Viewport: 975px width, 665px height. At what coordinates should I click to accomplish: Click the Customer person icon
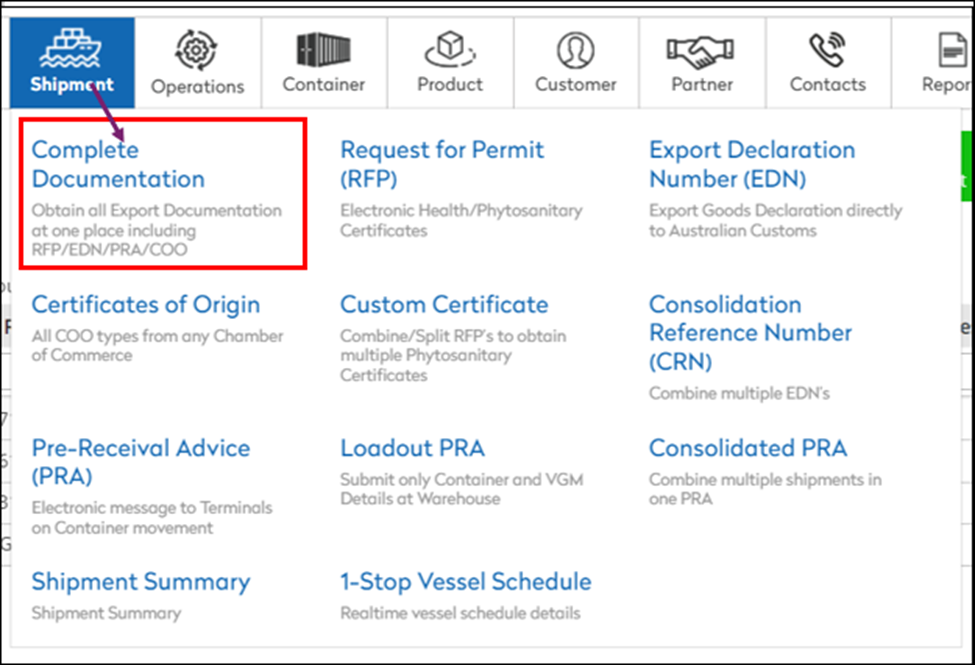tap(575, 50)
